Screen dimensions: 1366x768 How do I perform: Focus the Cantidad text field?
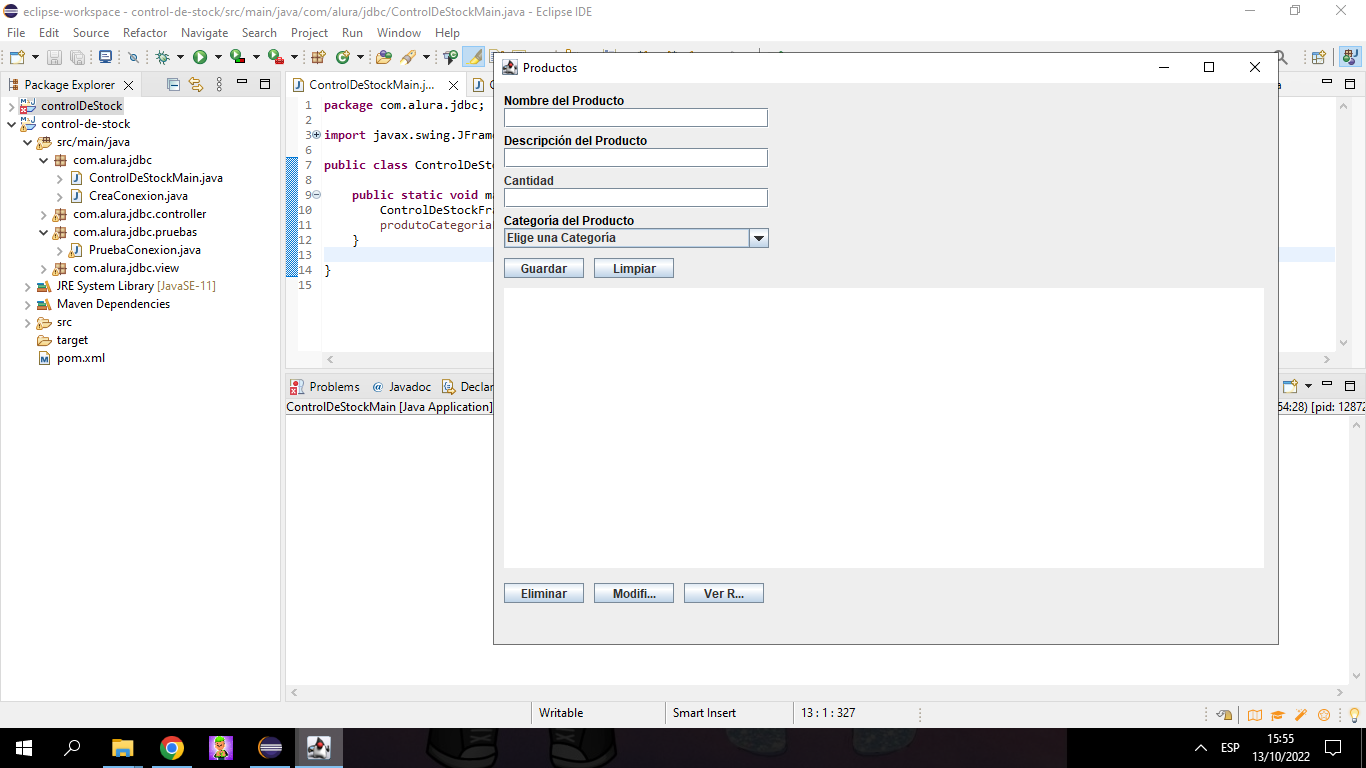(x=636, y=198)
